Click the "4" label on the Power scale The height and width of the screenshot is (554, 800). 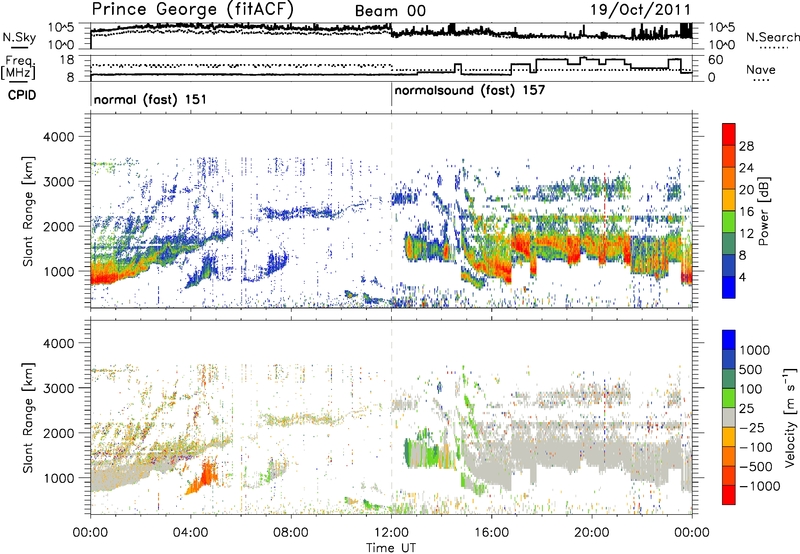click(x=743, y=278)
